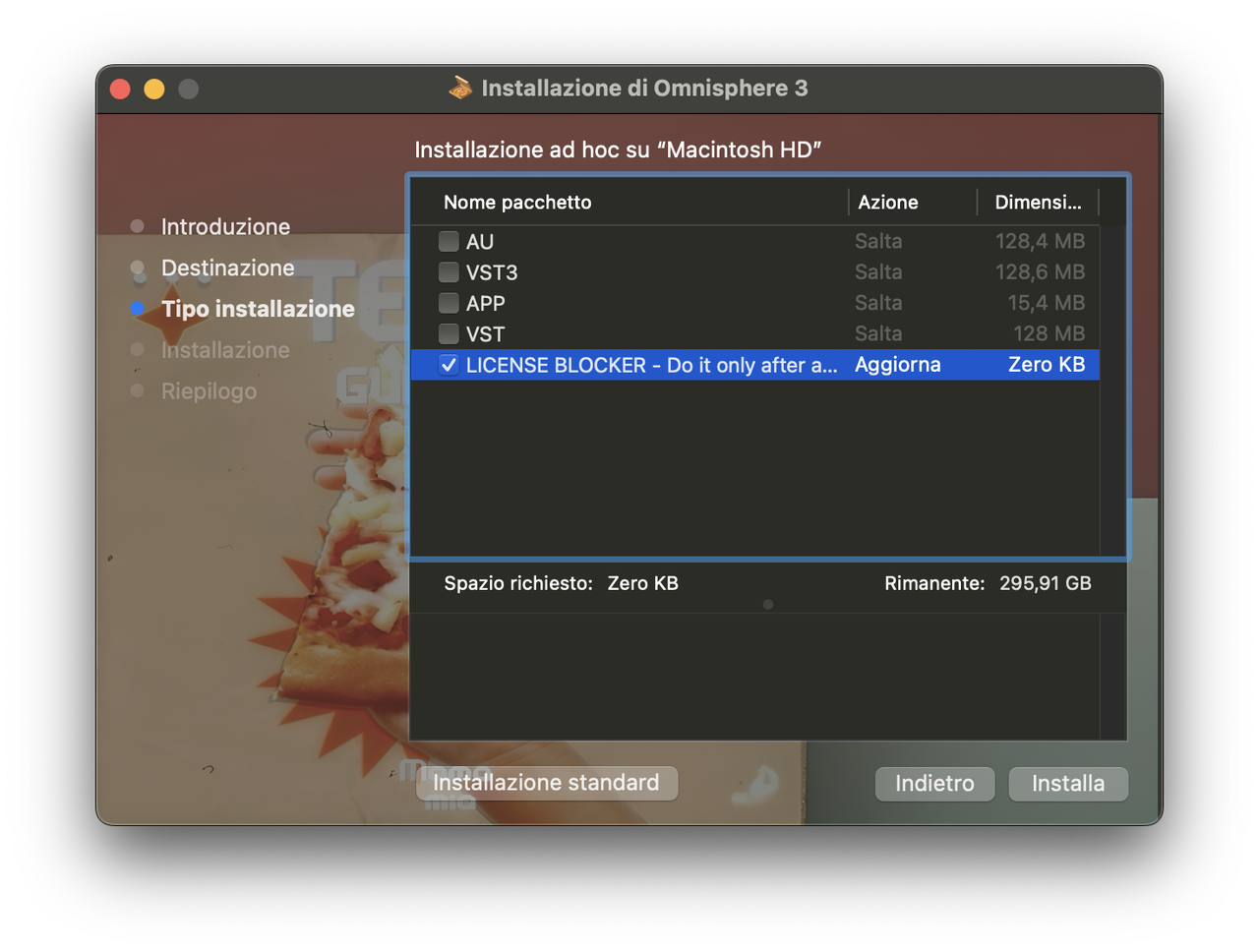Click the Installazione step in sidebar
Screen dimensions: 1259x952
coord(225,350)
